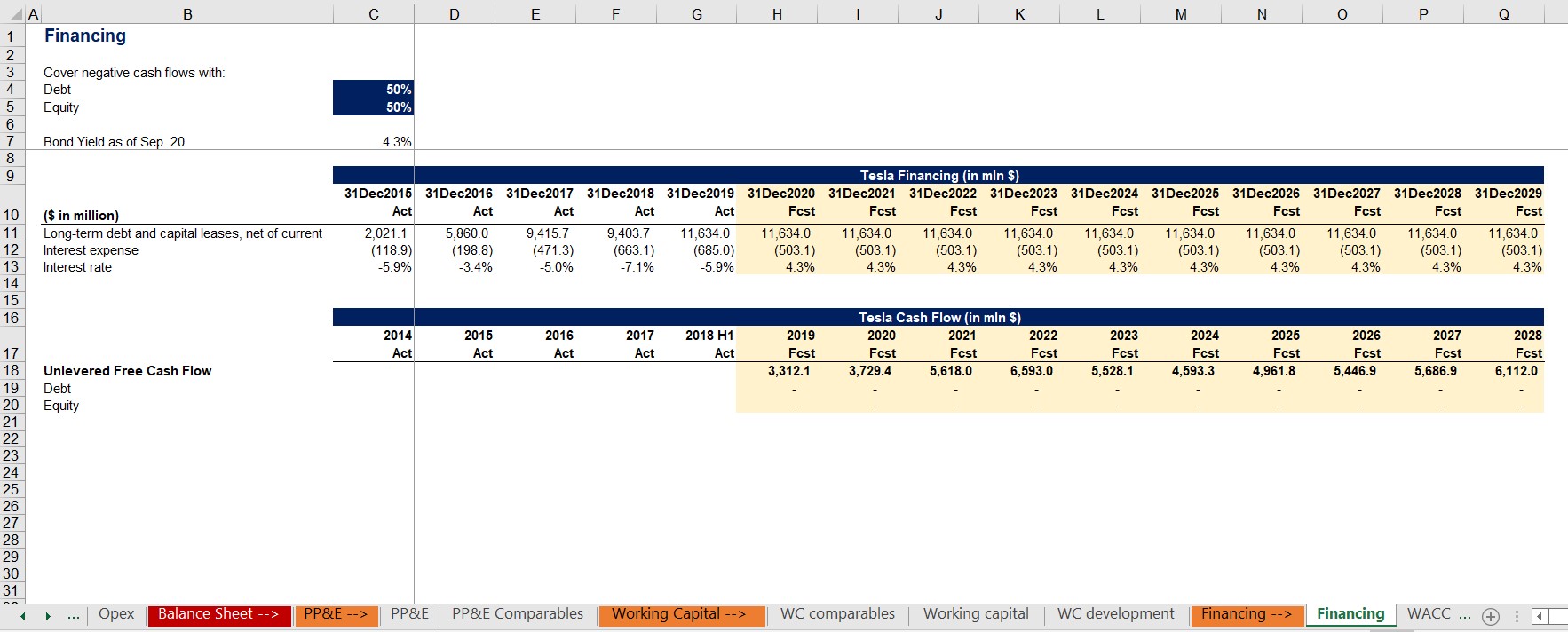Click the next sheet navigation arrow
Screen dimensions: 1568x632
point(48,616)
